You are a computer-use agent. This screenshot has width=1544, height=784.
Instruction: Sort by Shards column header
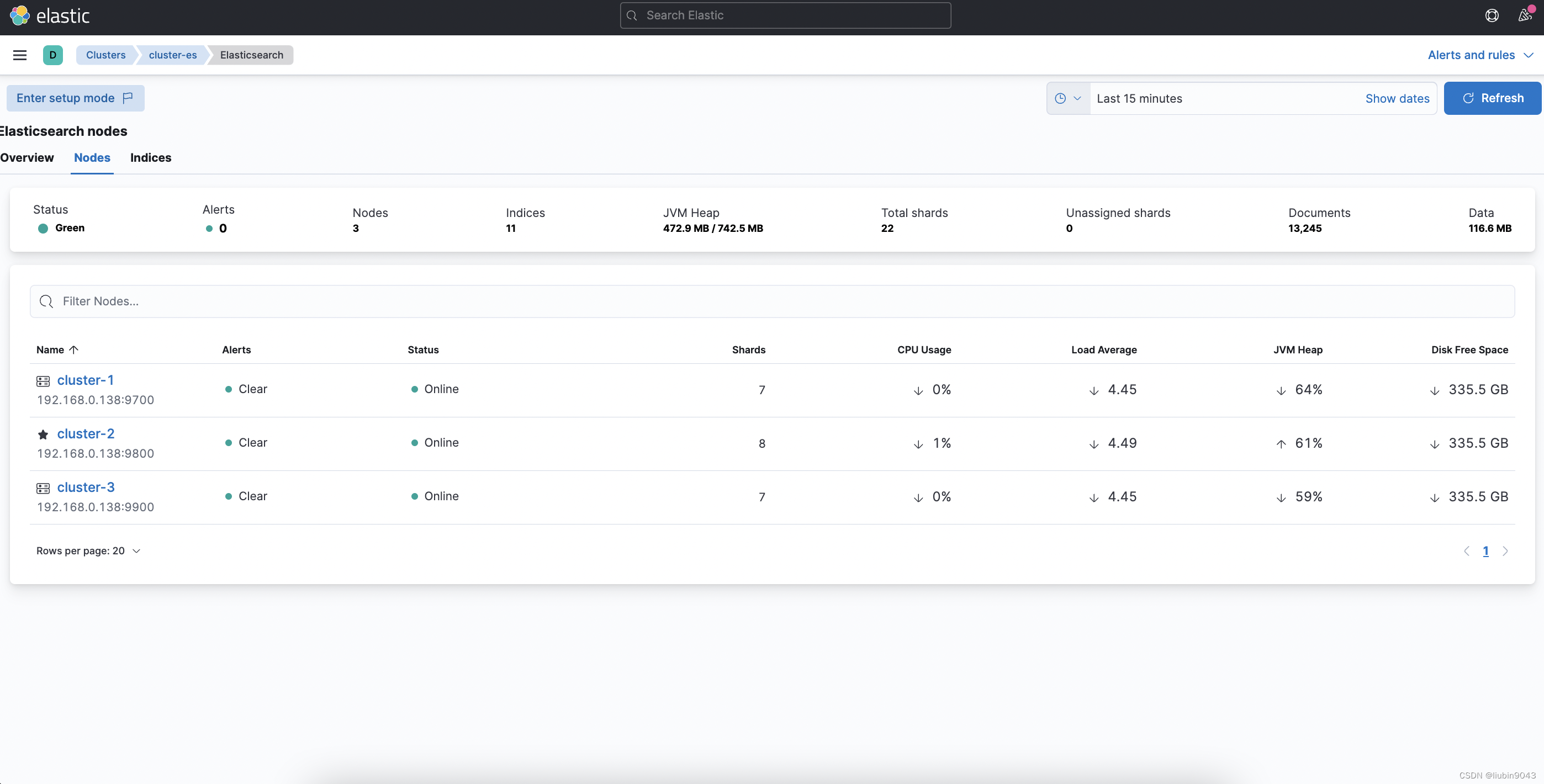(749, 349)
